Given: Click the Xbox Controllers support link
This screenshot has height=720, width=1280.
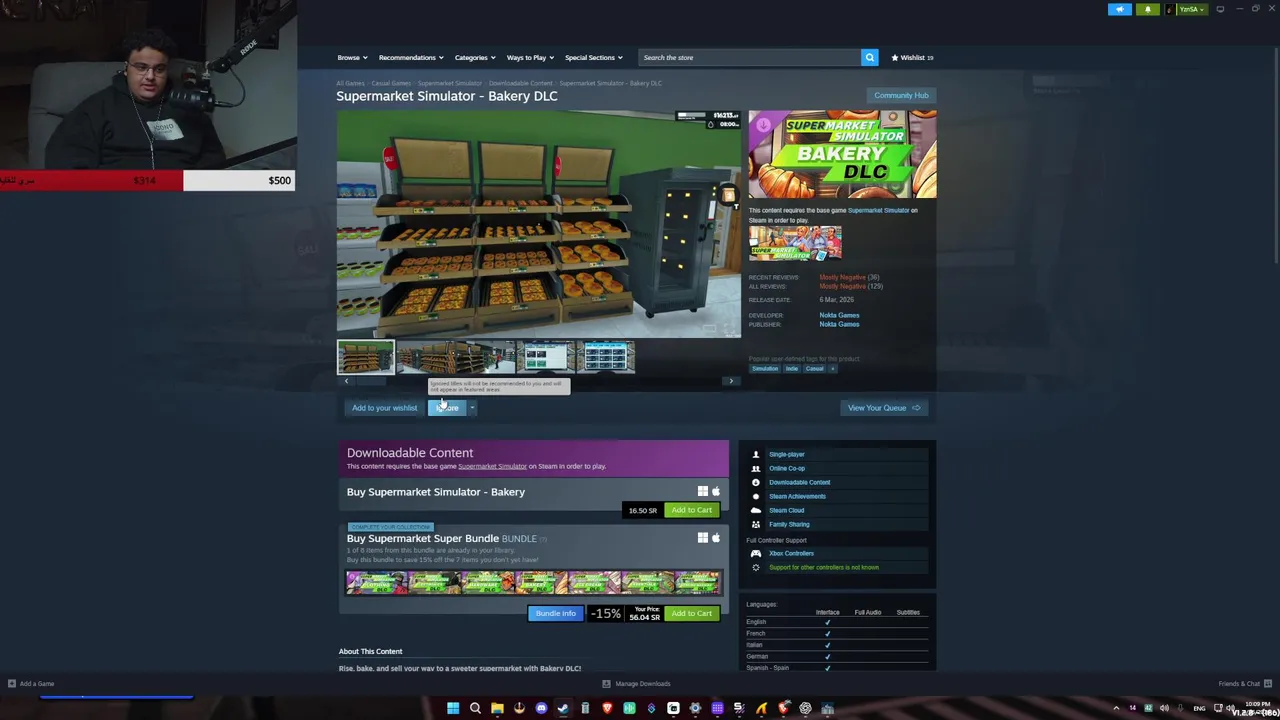Looking at the screenshot, I should pos(791,553).
